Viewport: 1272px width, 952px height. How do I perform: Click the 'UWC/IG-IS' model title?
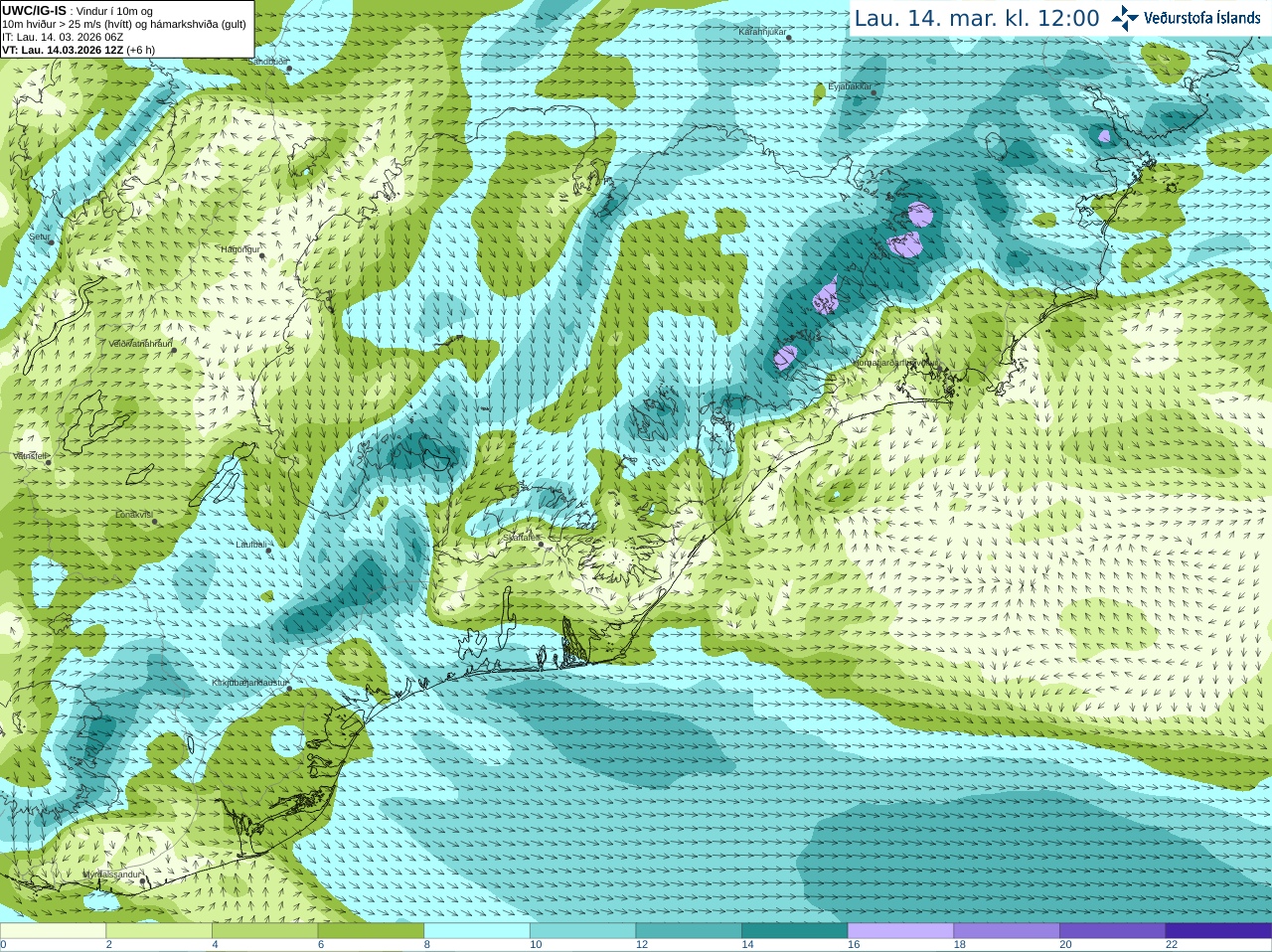click(x=34, y=10)
